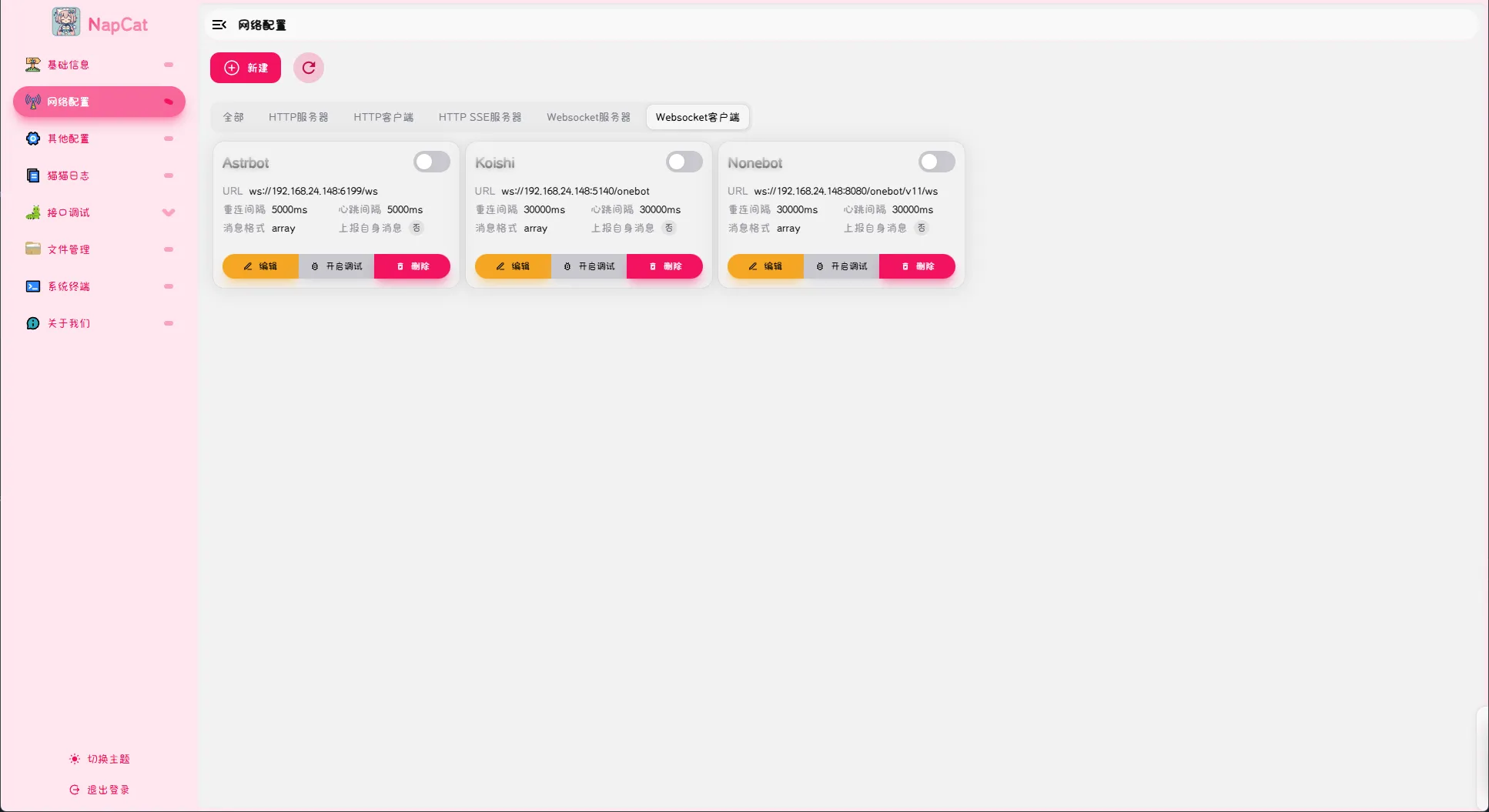
Task: Click the 基础信息 sidebar icon
Action: pos(33,65)
